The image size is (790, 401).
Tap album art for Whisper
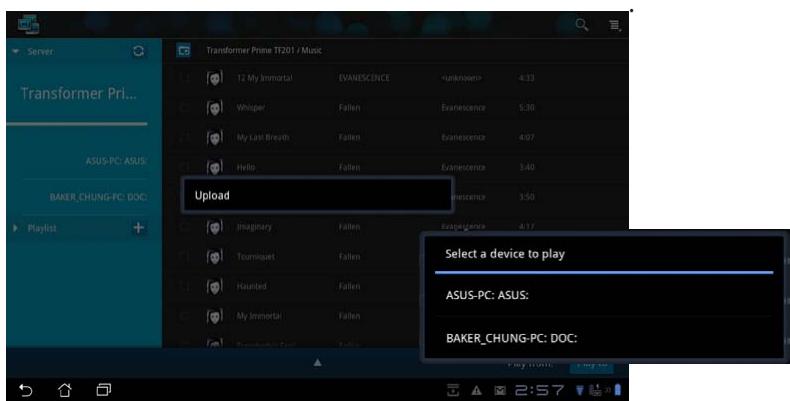click(215, 108)
